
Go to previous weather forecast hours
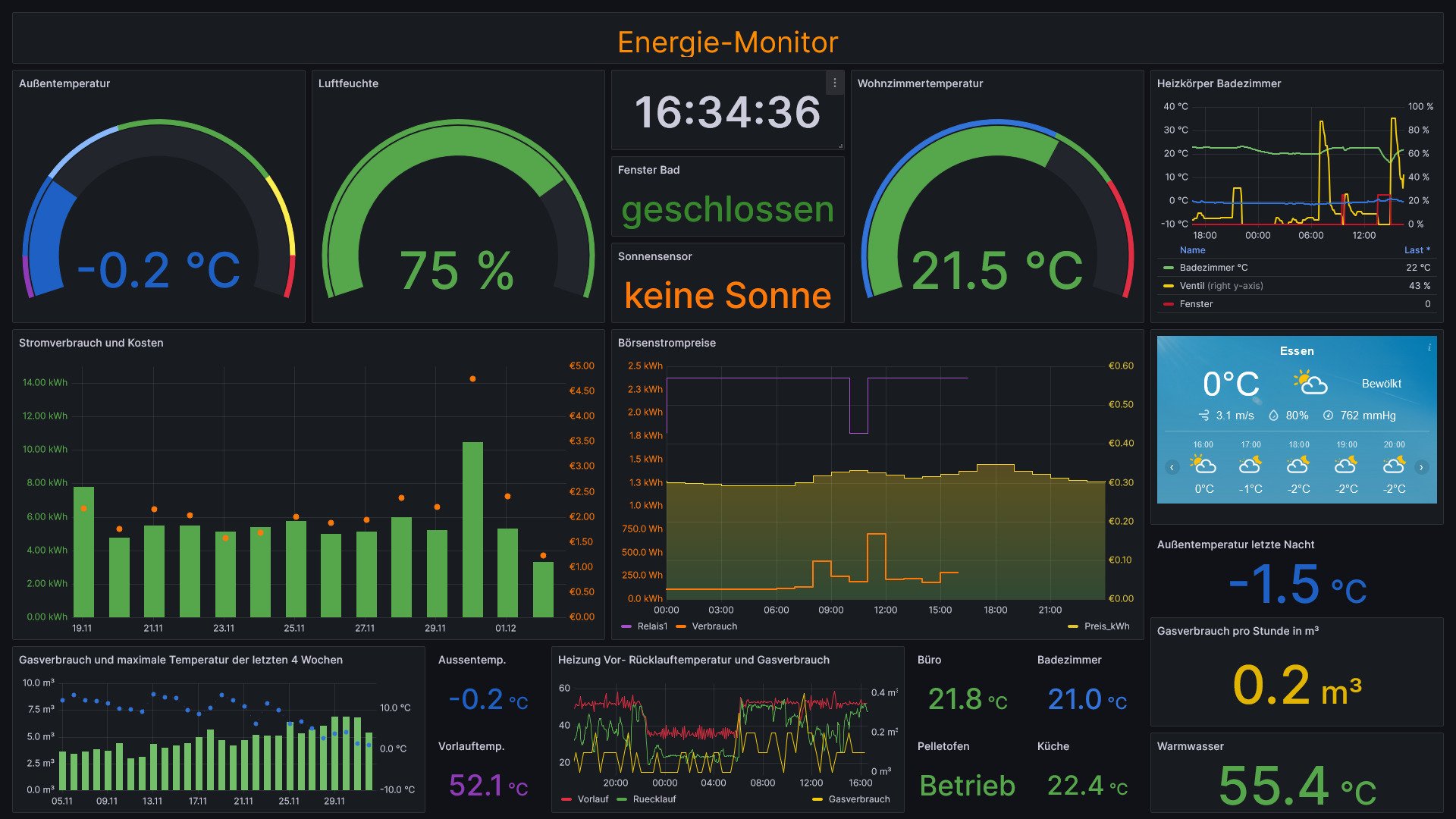click(x=1172, y=467)
